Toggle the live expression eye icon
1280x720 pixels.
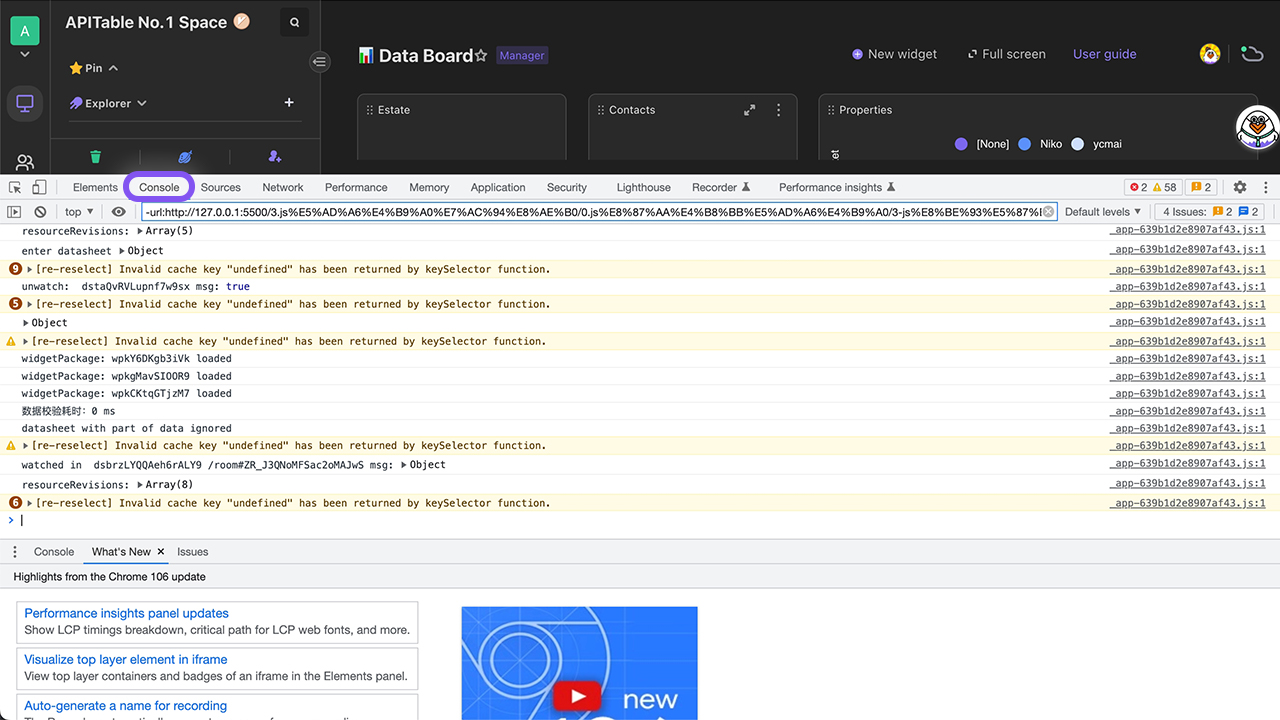(x=119, y=212)
